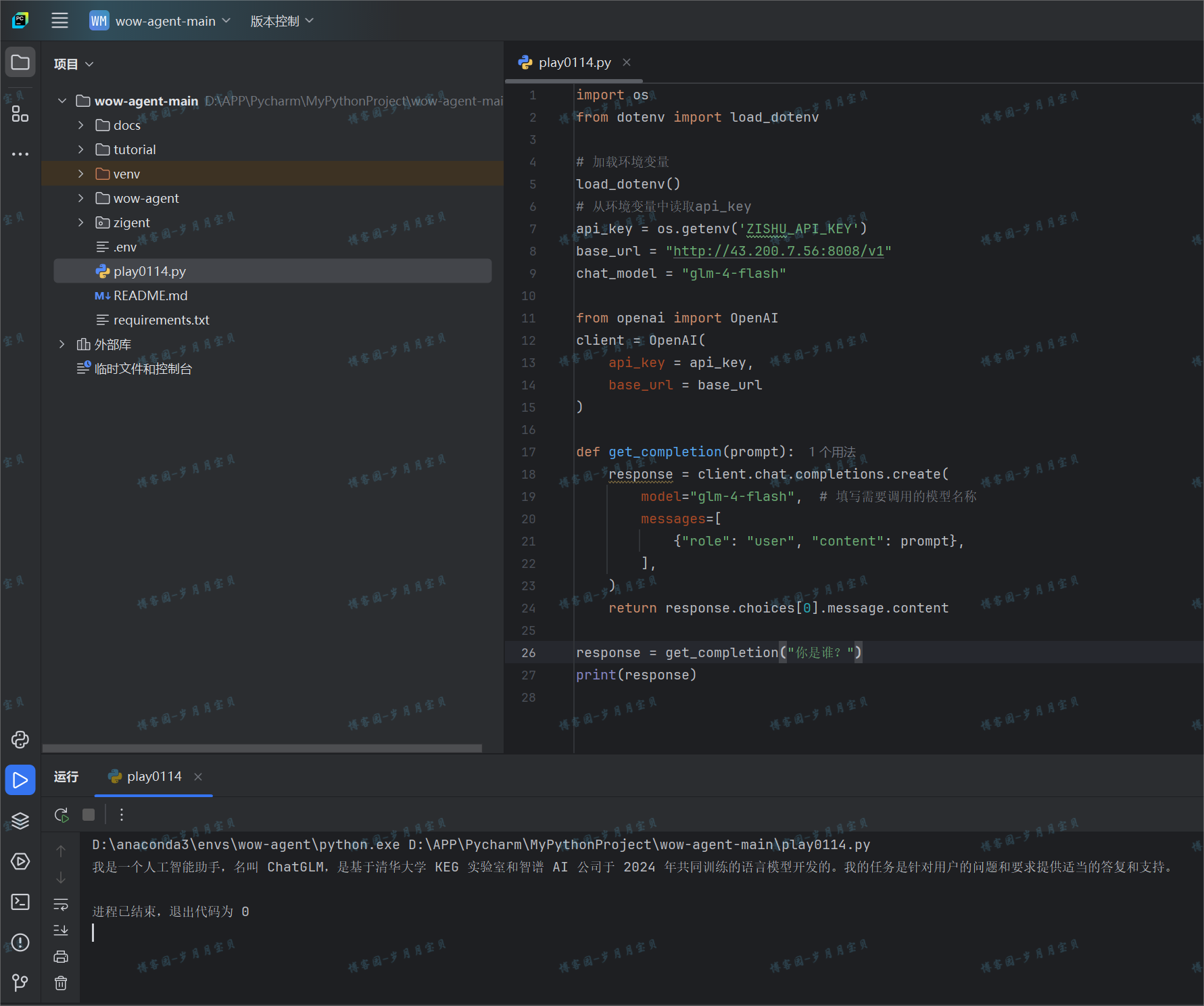Open the Problems tool window icon
1204x1006 pixels.
(x=20, y=942)
